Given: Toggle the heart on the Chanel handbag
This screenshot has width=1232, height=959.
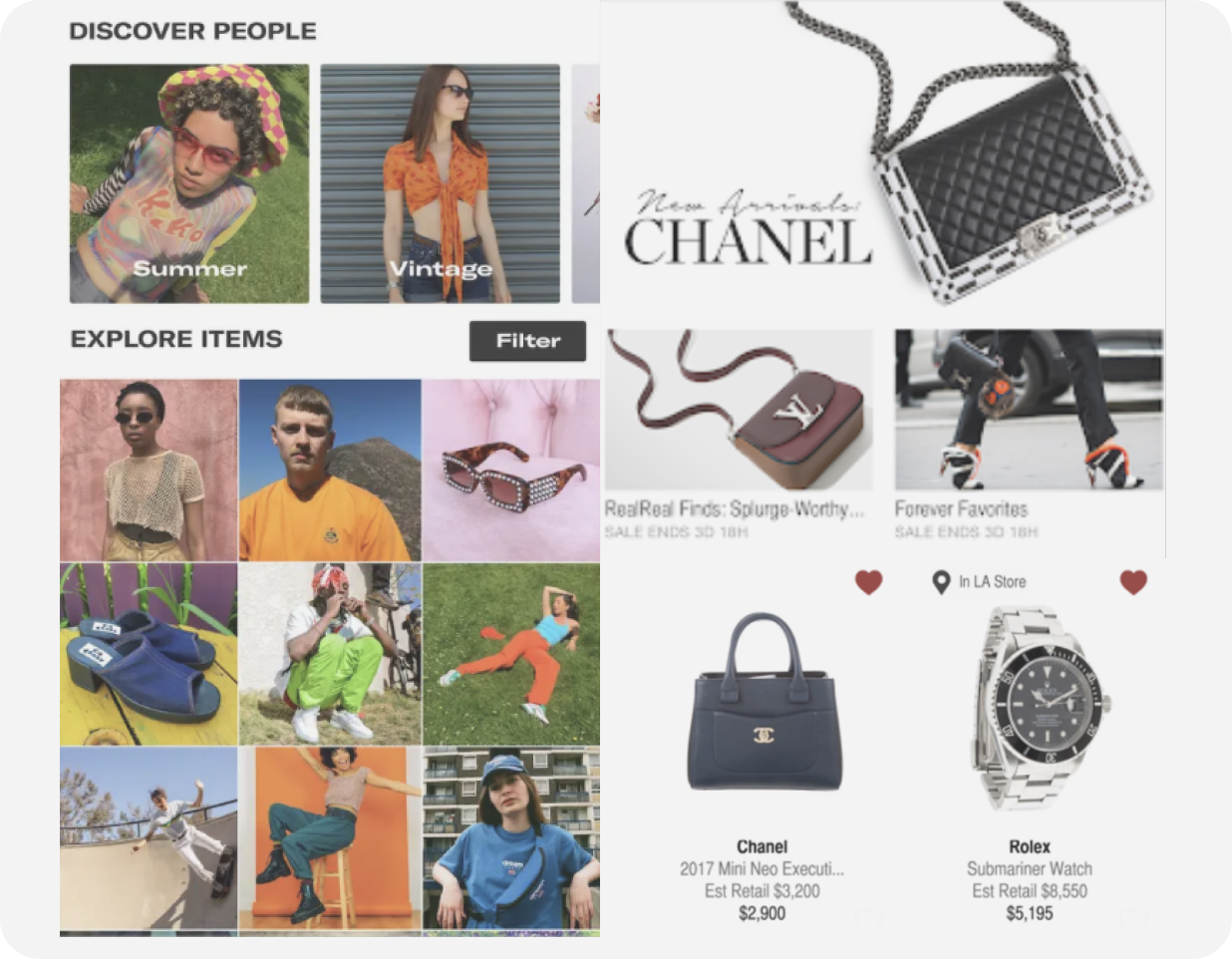Looking at the screenshot, I should pyautogui.click(x=868, y=582).
